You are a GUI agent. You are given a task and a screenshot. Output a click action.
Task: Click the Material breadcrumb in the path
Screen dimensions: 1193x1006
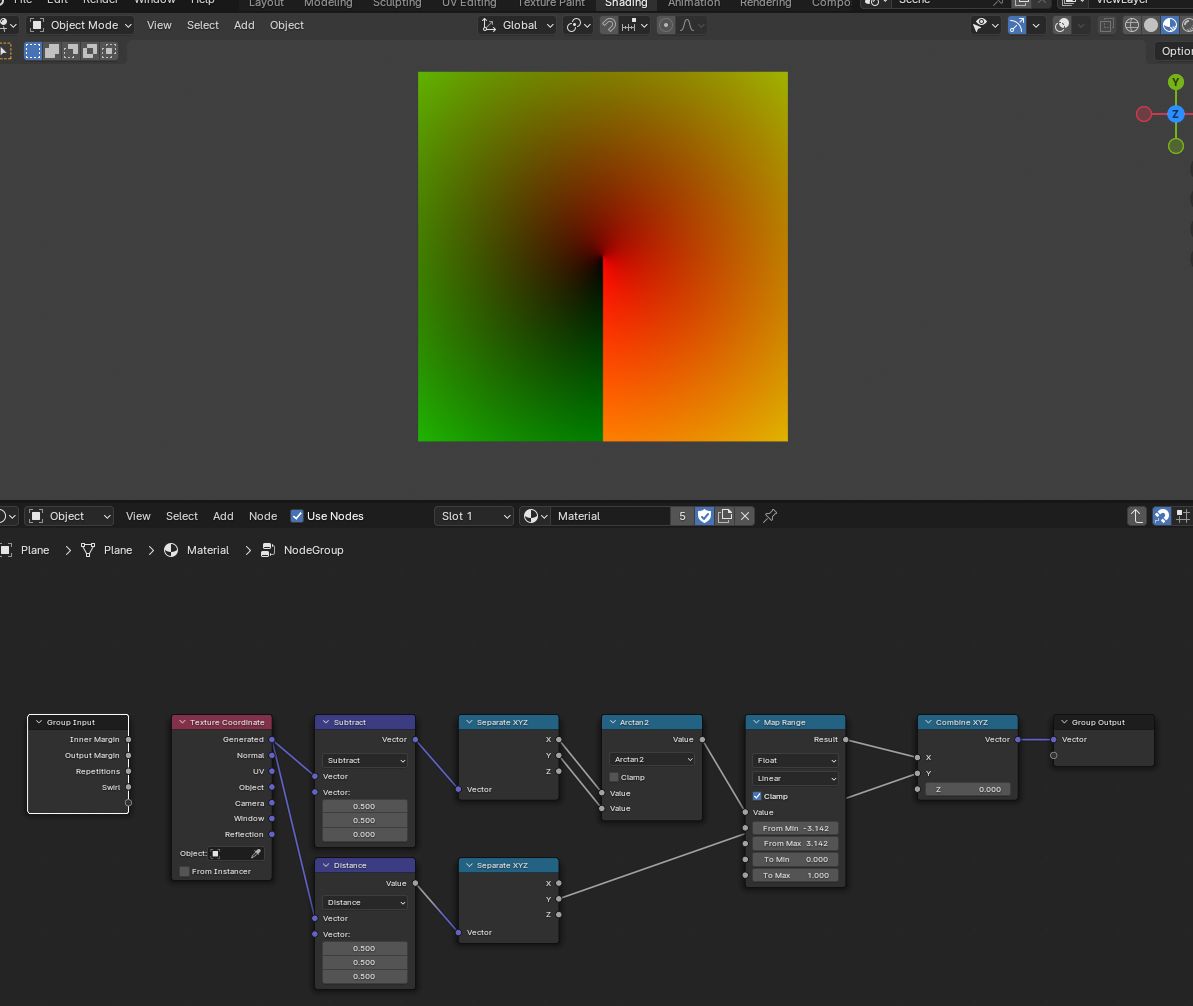[207, 550]
